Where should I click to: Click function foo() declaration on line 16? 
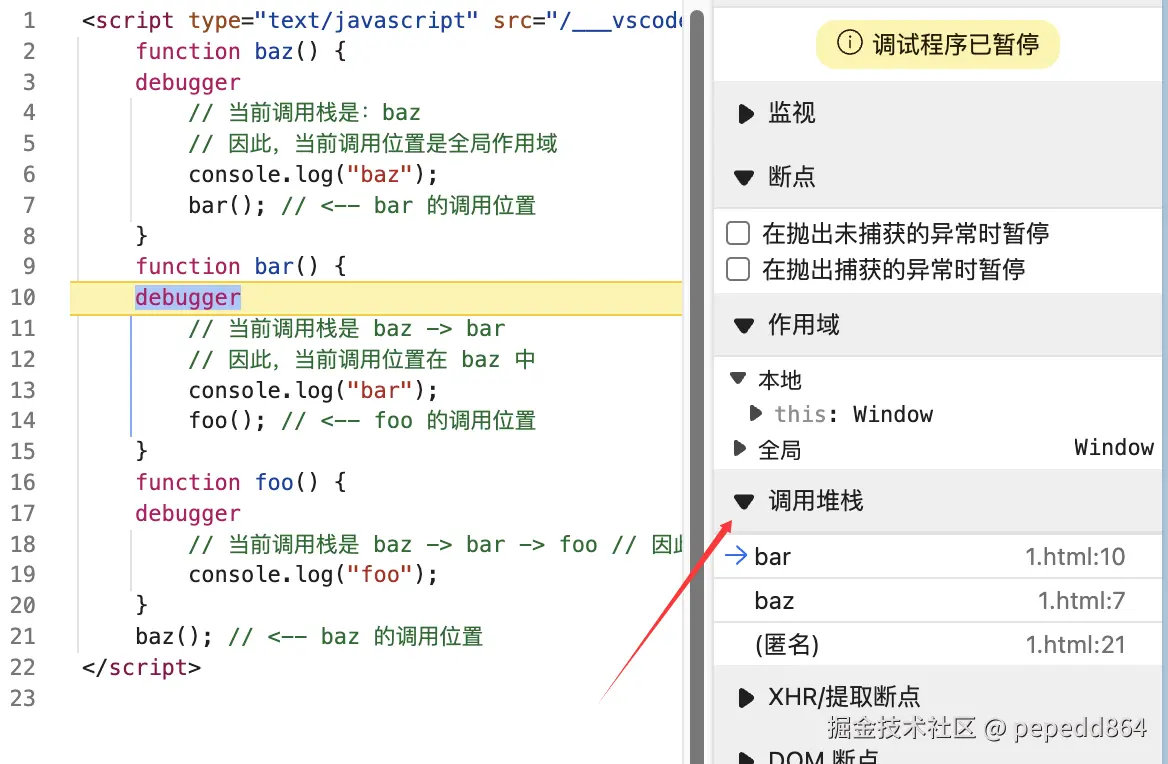click(x=241, y=482)
